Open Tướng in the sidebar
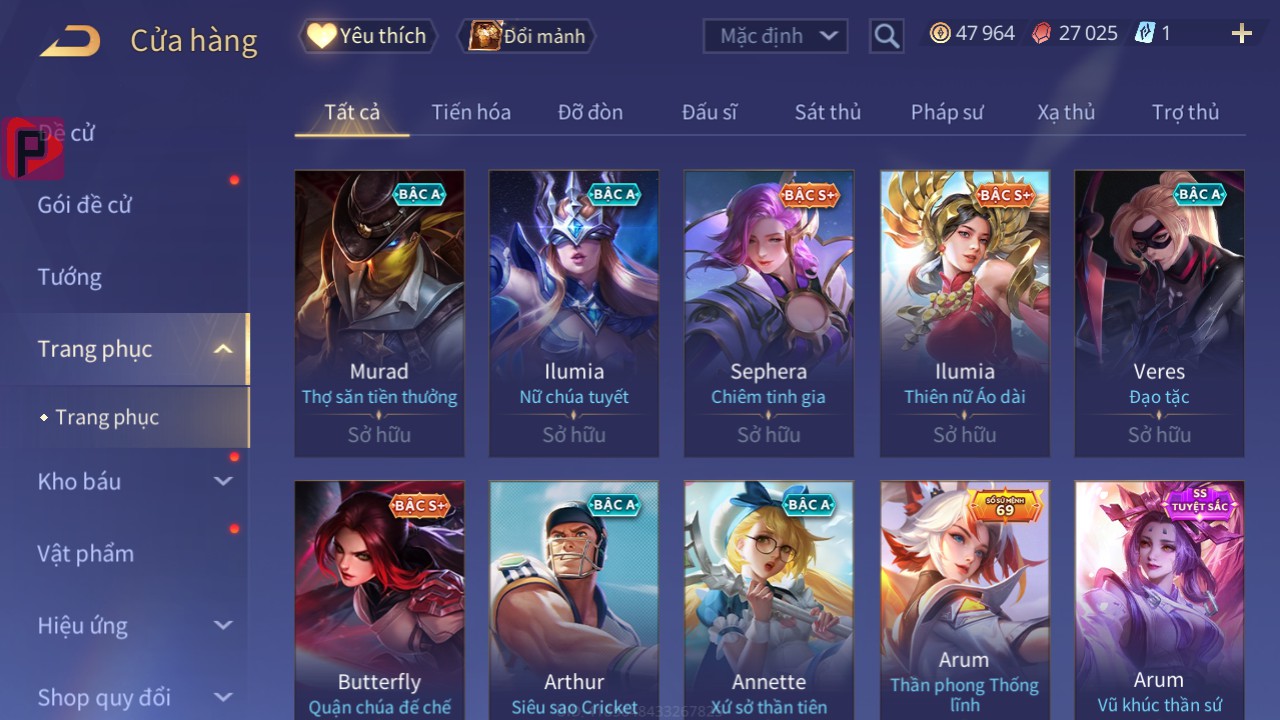 tap(70, 277)
